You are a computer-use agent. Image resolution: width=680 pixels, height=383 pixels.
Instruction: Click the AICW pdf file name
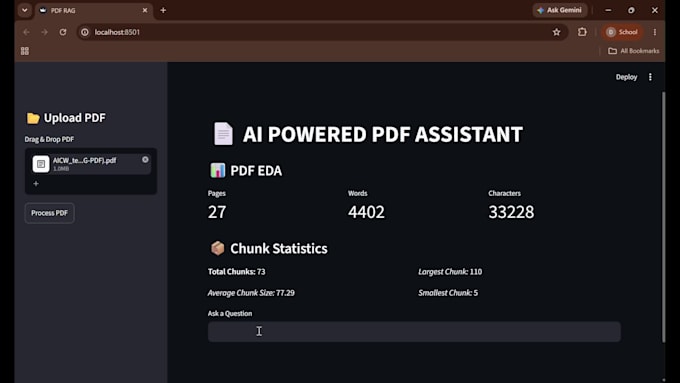[x=85, y=160]
